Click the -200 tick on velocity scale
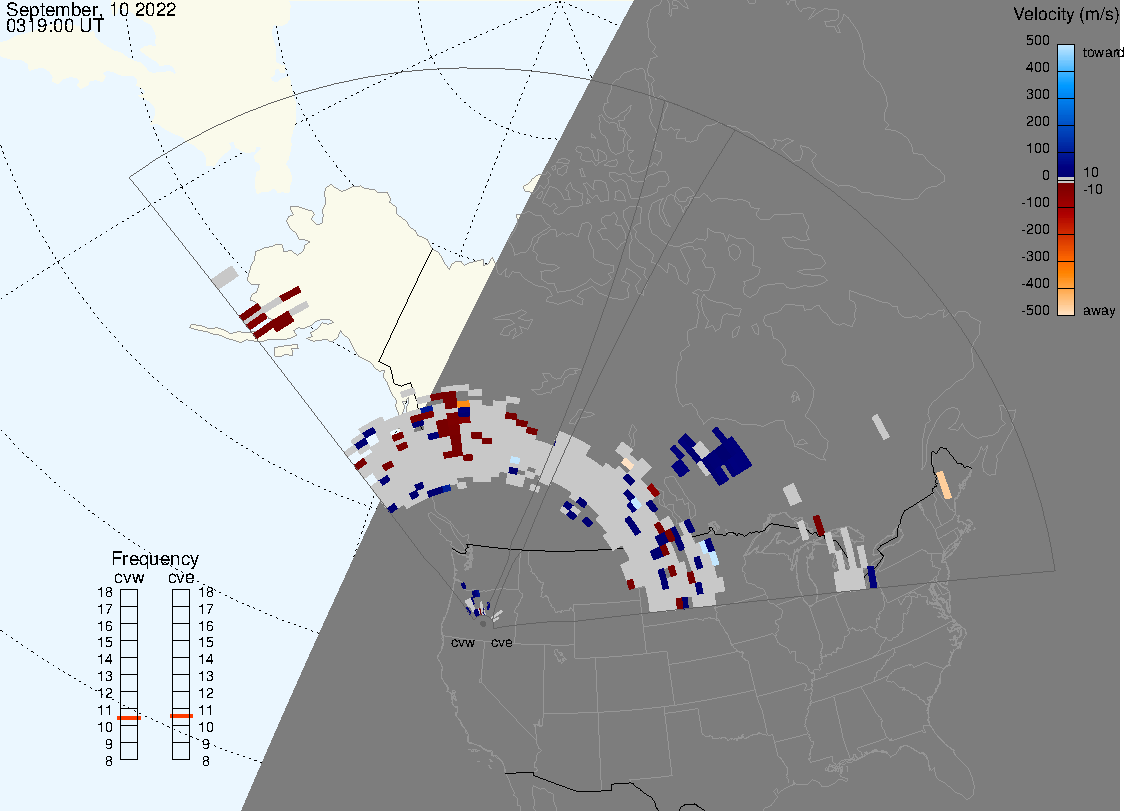This screenshot has height=811, width=1124. coord(1035,229)
